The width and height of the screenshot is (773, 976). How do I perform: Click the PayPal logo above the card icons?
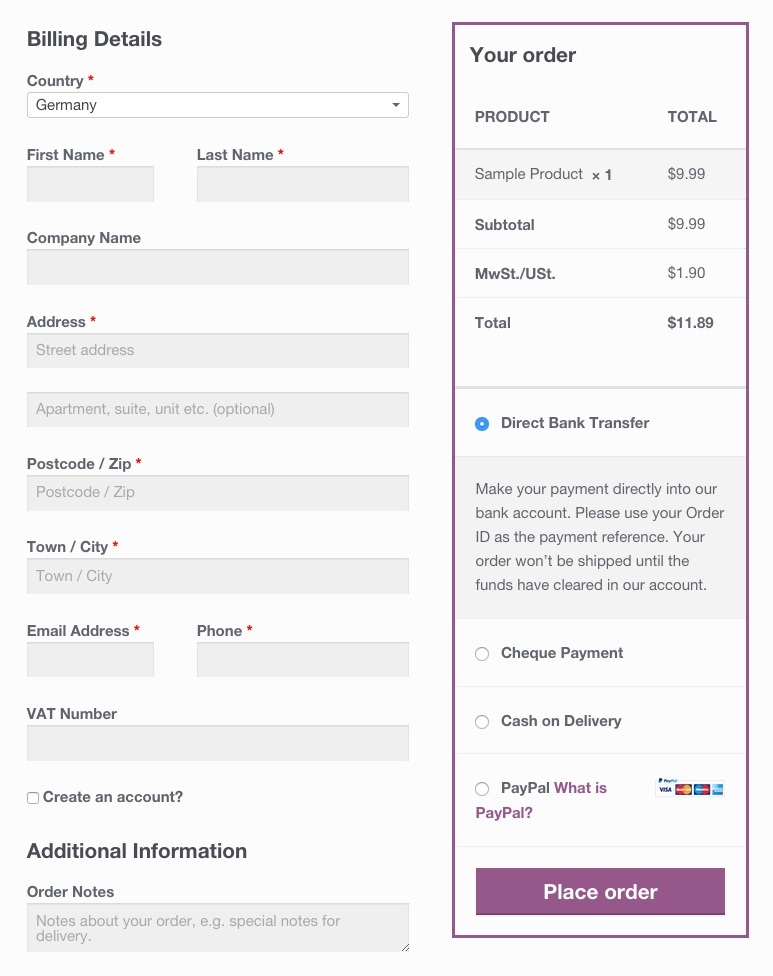pos(667,780)
